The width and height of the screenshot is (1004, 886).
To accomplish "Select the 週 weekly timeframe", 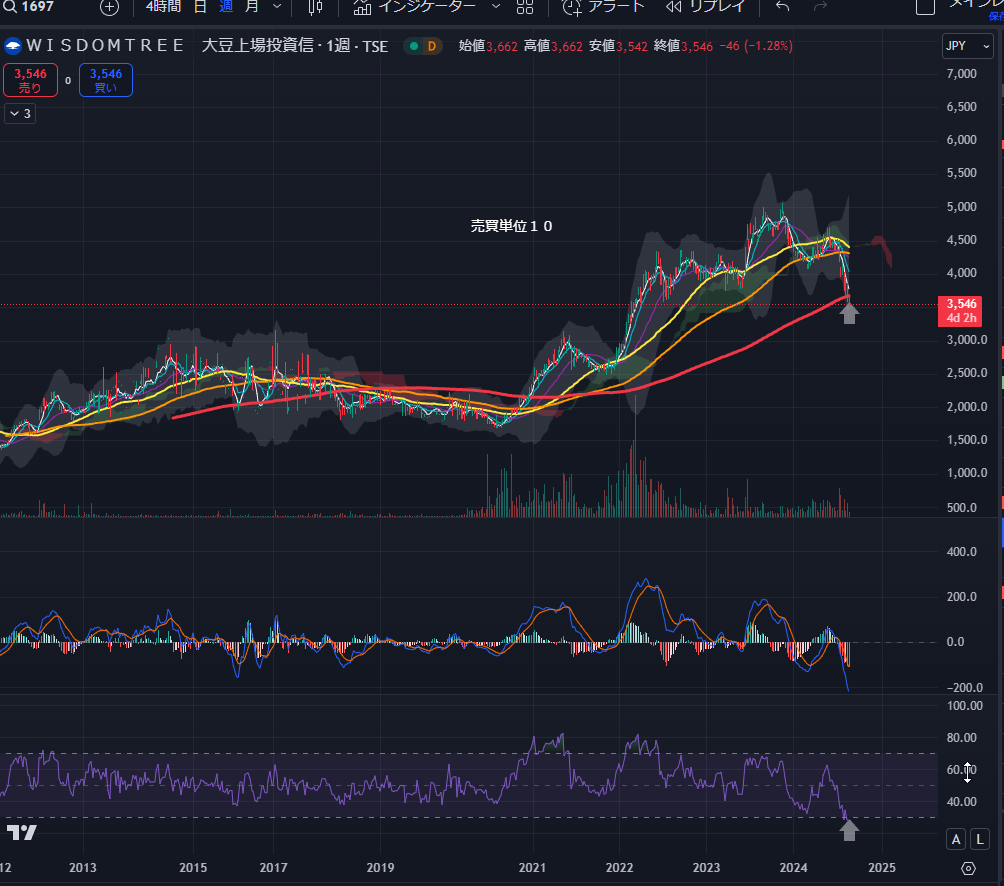I will coord(226,6).
